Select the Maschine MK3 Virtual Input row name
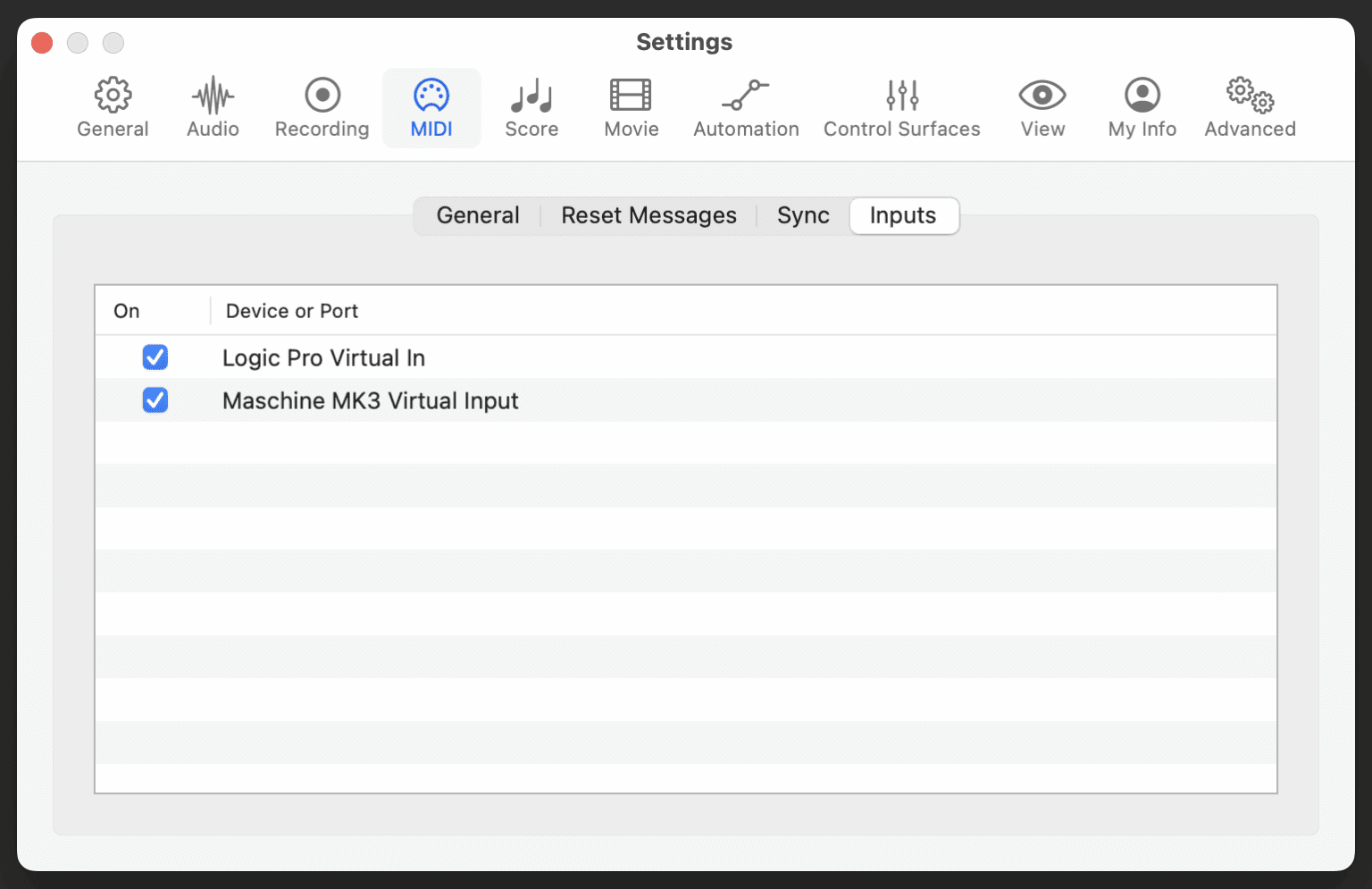The image size is (1372, 889). pyautogui.click(x=370, y=401)
